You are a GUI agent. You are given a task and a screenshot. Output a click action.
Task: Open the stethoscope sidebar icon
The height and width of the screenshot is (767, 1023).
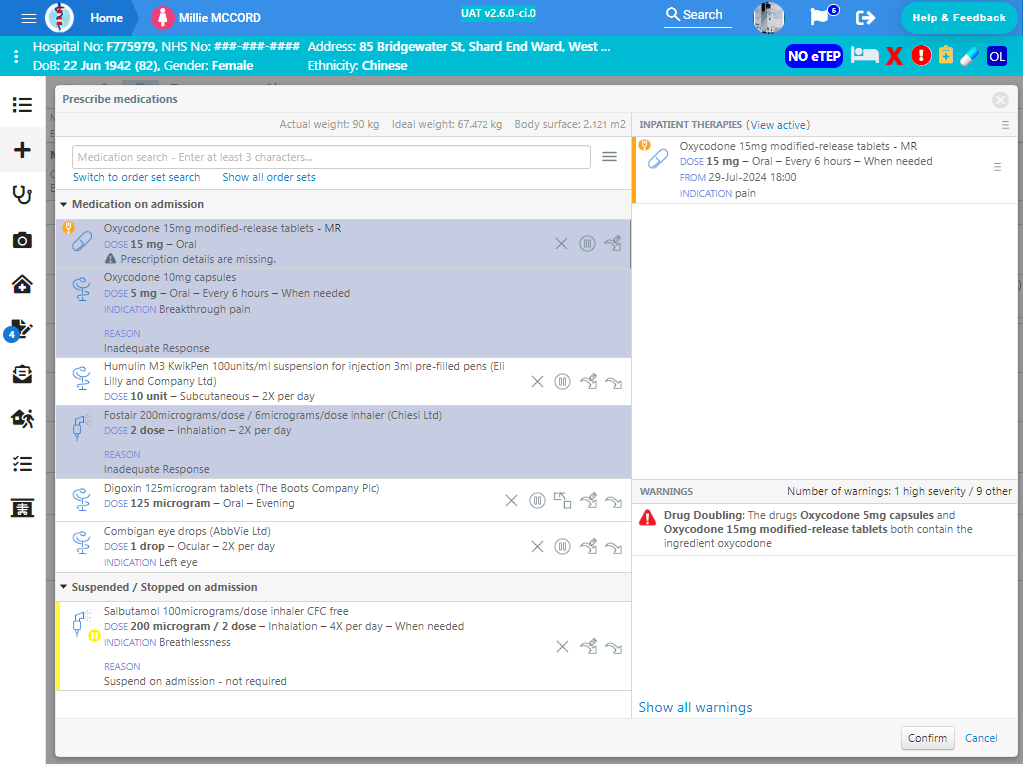click(22, 194)
